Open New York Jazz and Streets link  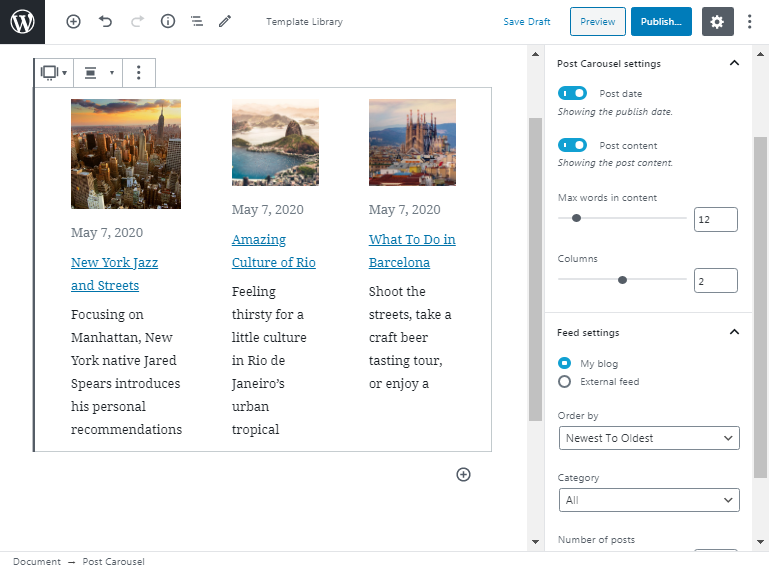pos(114,274)
